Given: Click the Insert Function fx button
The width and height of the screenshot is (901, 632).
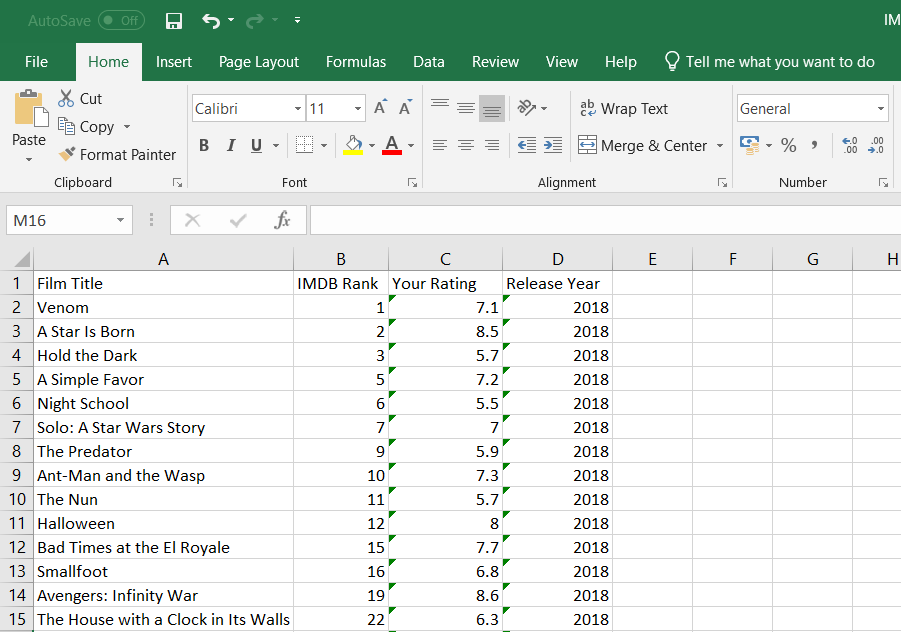Looking at the screenshot, I should point(282,220).
